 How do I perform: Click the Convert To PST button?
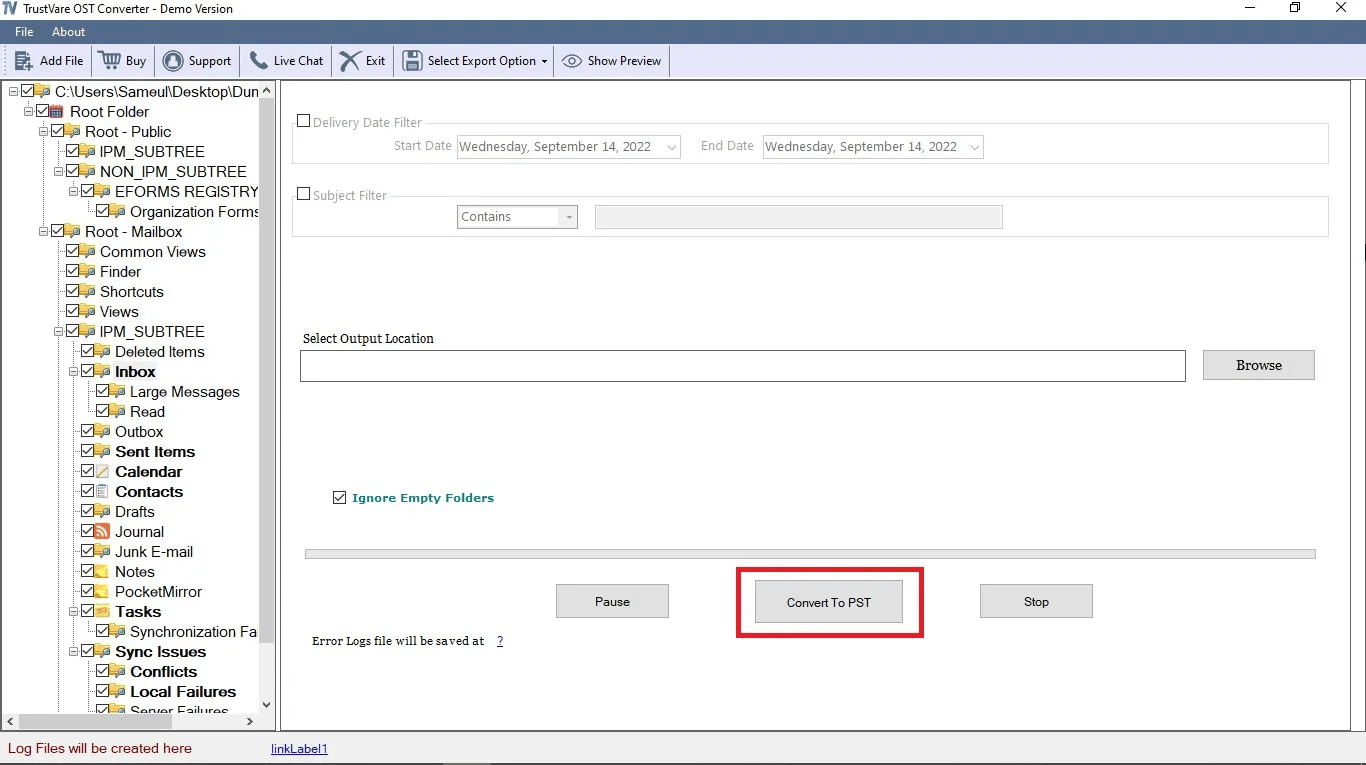pos(830,602)
